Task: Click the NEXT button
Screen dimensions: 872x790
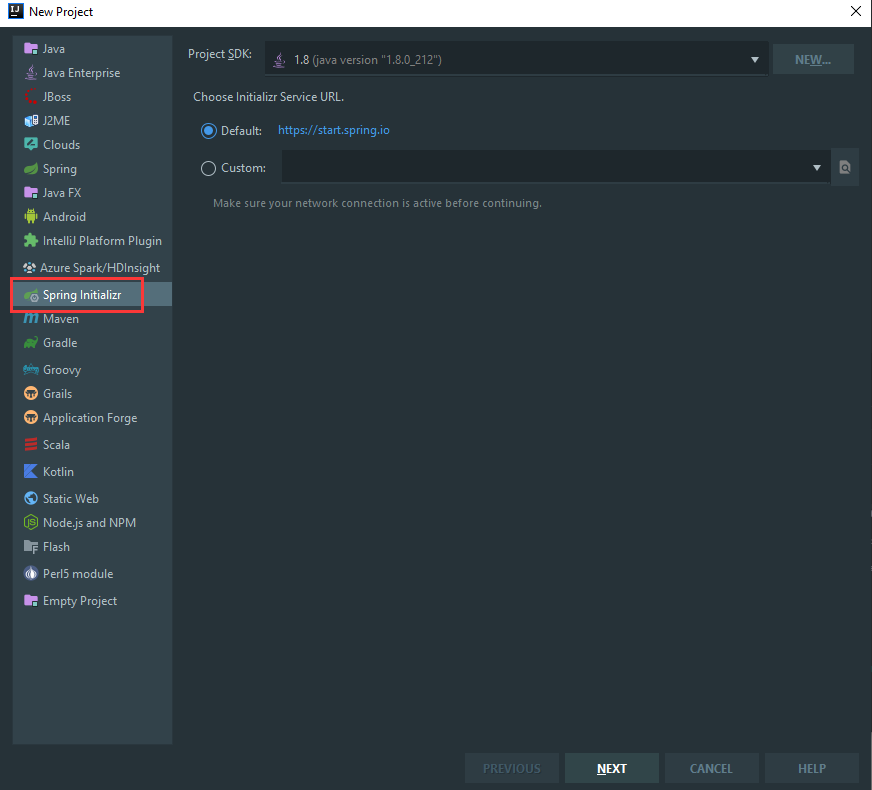Action: [612, 768]
